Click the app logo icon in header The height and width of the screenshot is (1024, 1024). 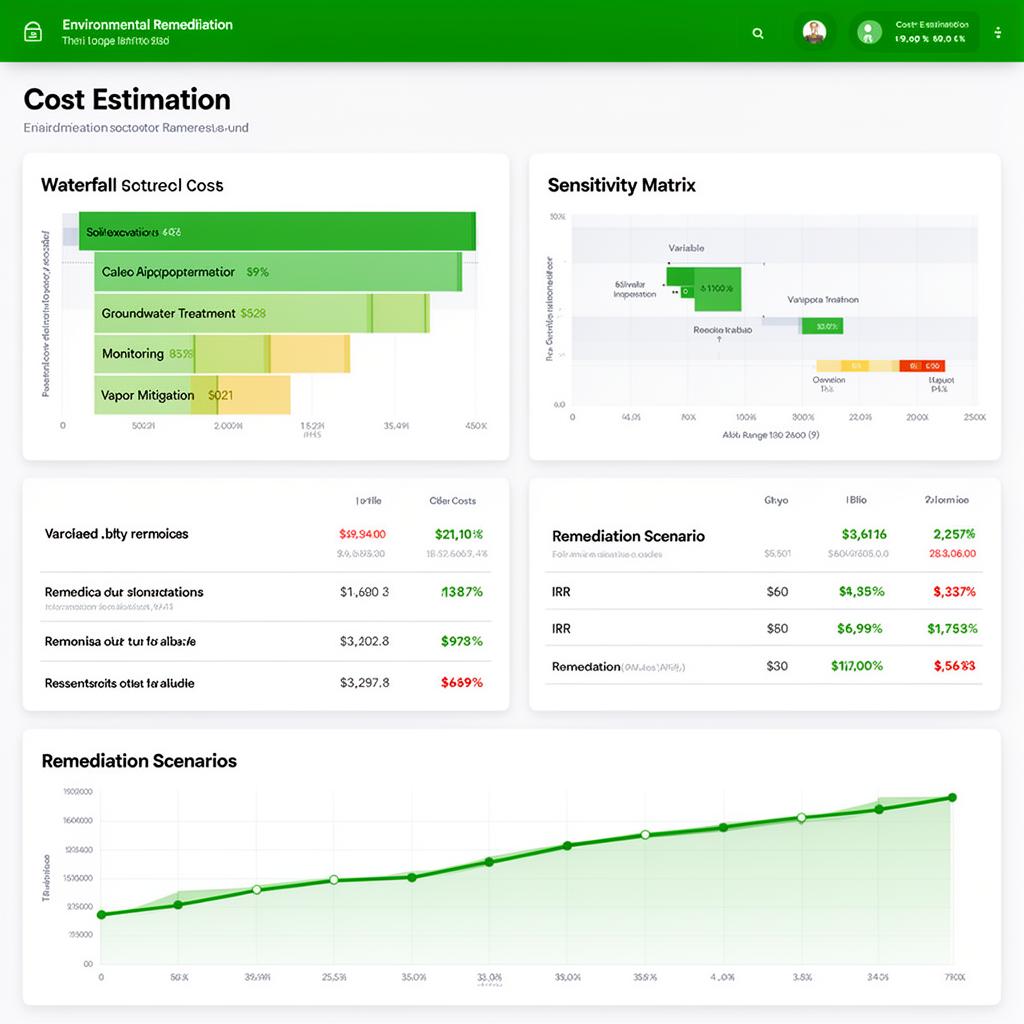pyautogui.click(x=33, y=31)
